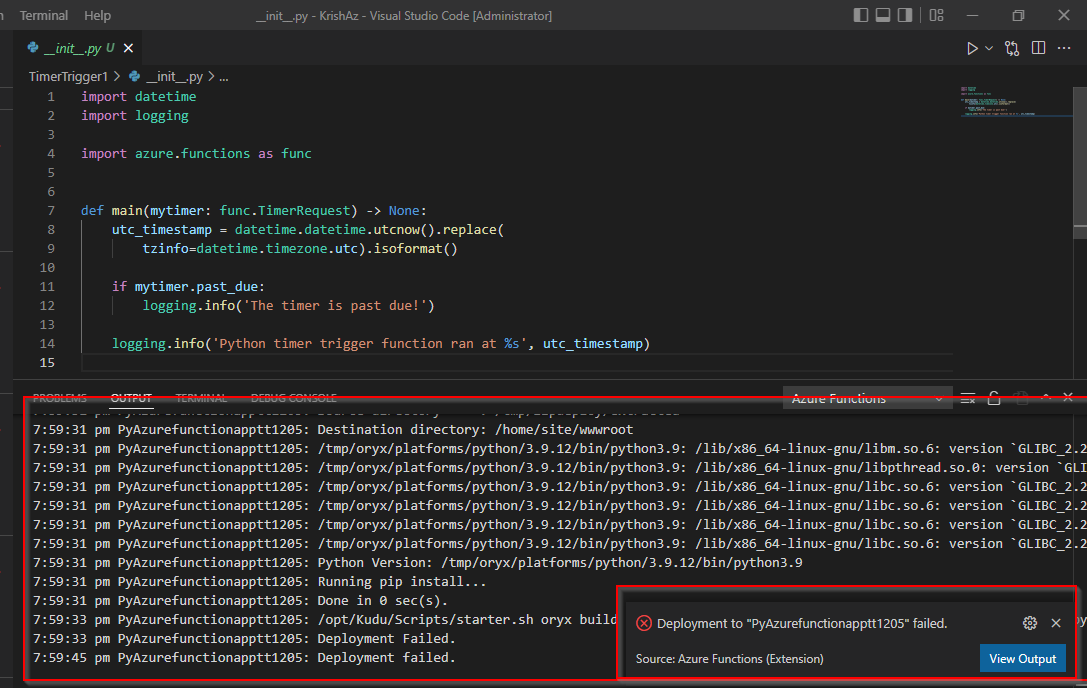
Task: Switch to the TERMINAL panel tab
Action: click(201, 398)
